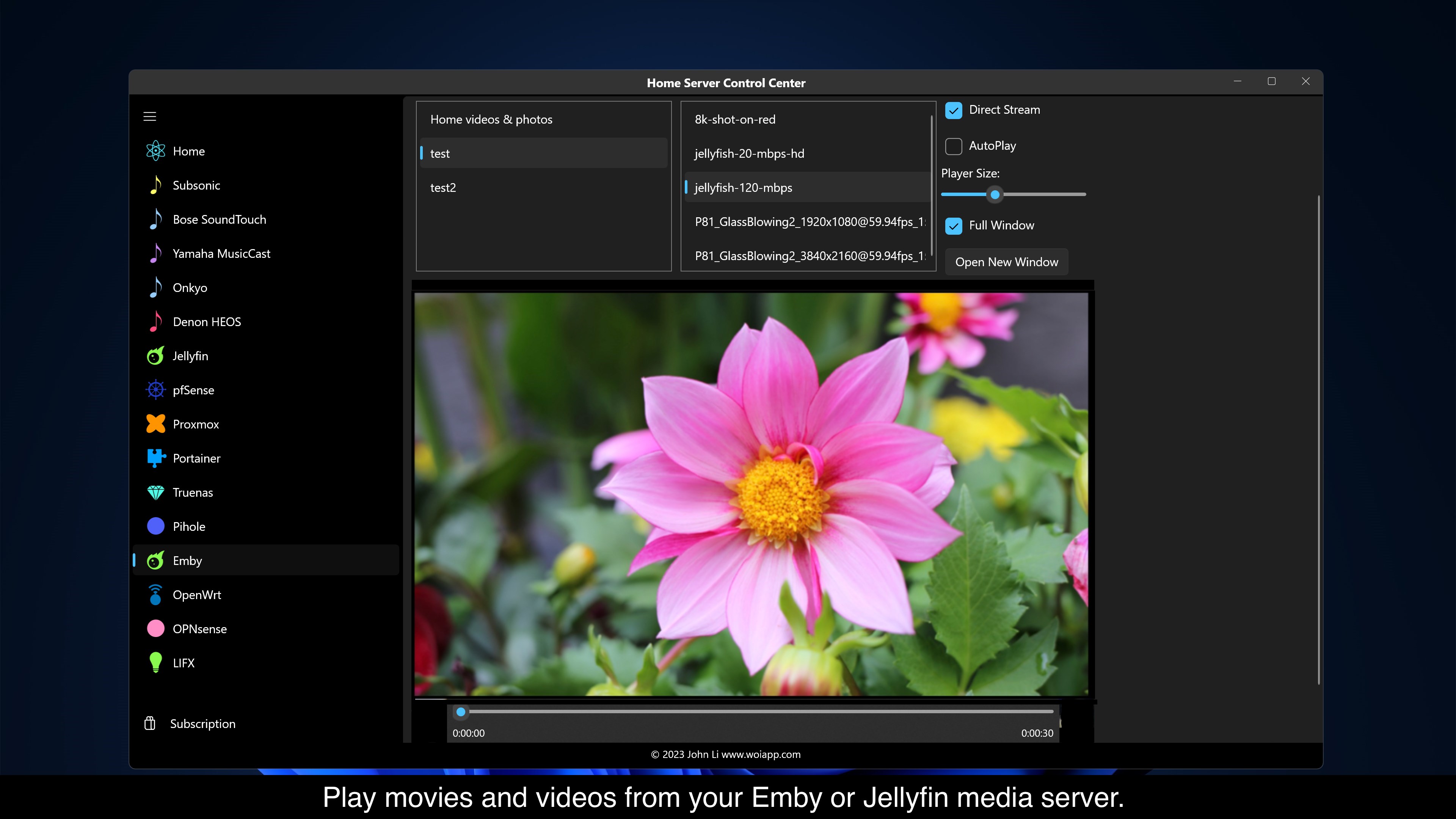Click the Open New Window button
Screen dimensions: 1456x819
coord(1006,262)
